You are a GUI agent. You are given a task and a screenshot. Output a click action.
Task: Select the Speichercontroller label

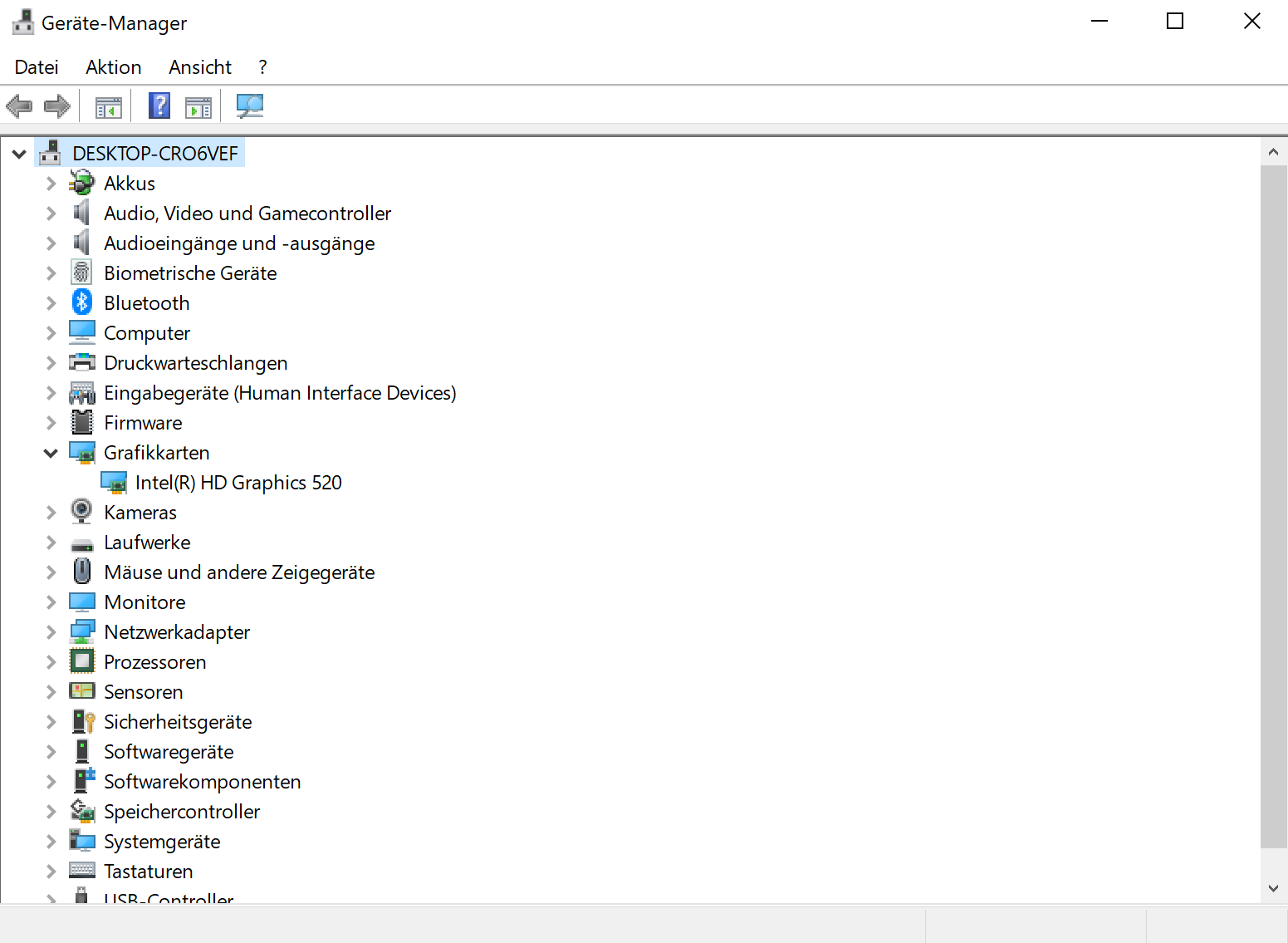182,812
